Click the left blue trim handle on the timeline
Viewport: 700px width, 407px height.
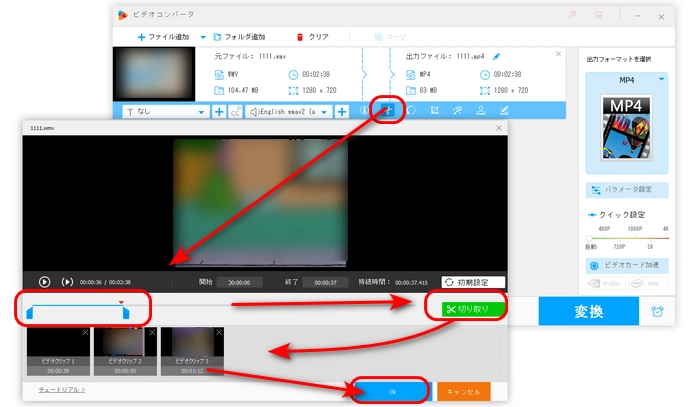click(29, 312)
